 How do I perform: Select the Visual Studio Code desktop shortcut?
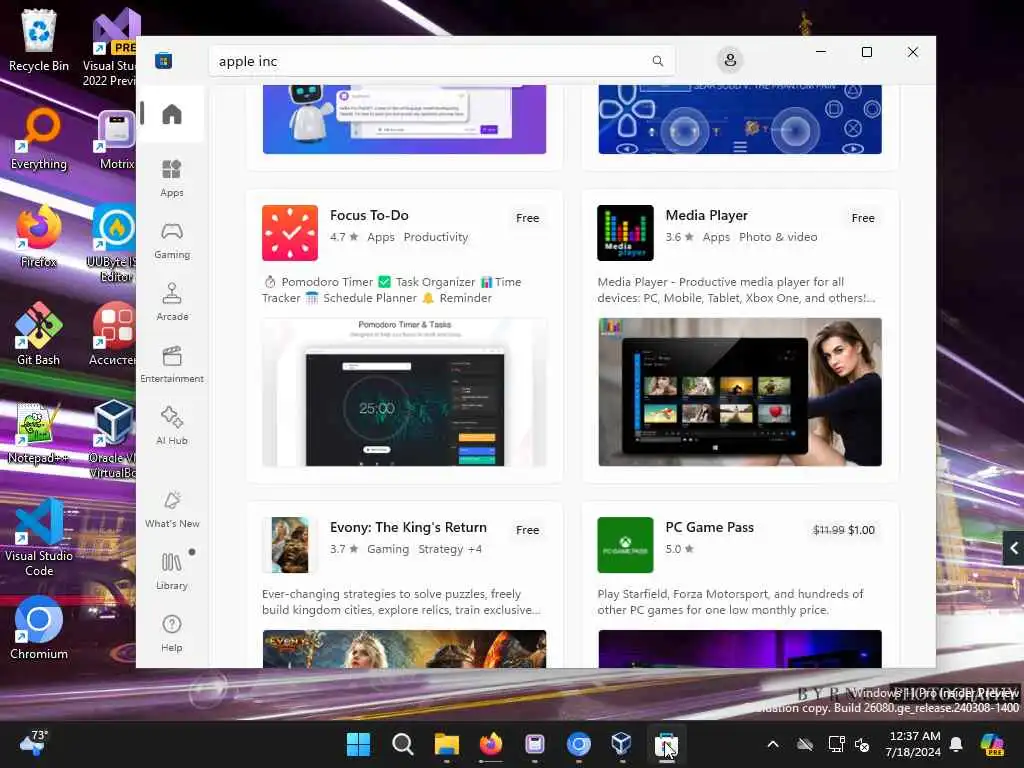39,537
